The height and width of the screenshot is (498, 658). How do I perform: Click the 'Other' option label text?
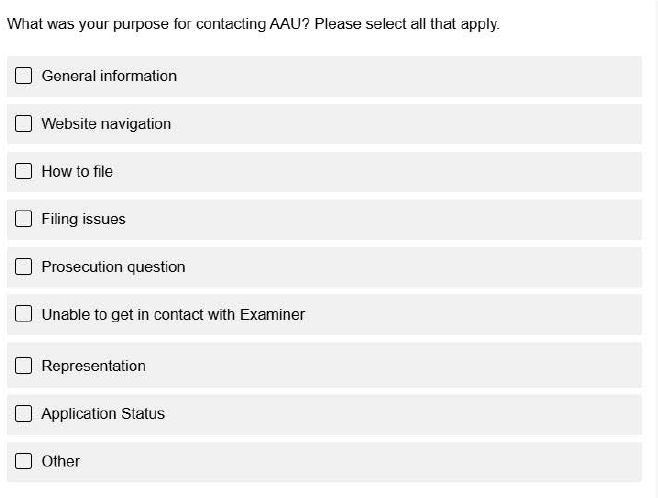(x=60, y=461)
